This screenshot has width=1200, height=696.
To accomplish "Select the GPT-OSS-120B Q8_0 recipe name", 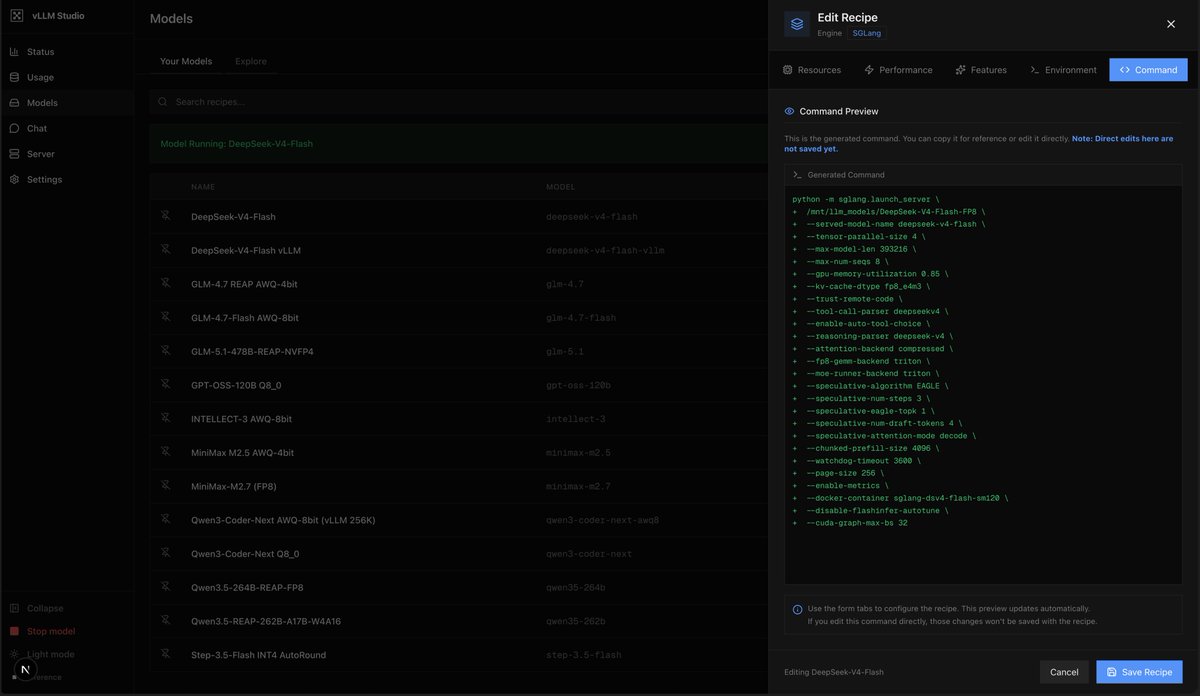I will click(x=237, y=385).
